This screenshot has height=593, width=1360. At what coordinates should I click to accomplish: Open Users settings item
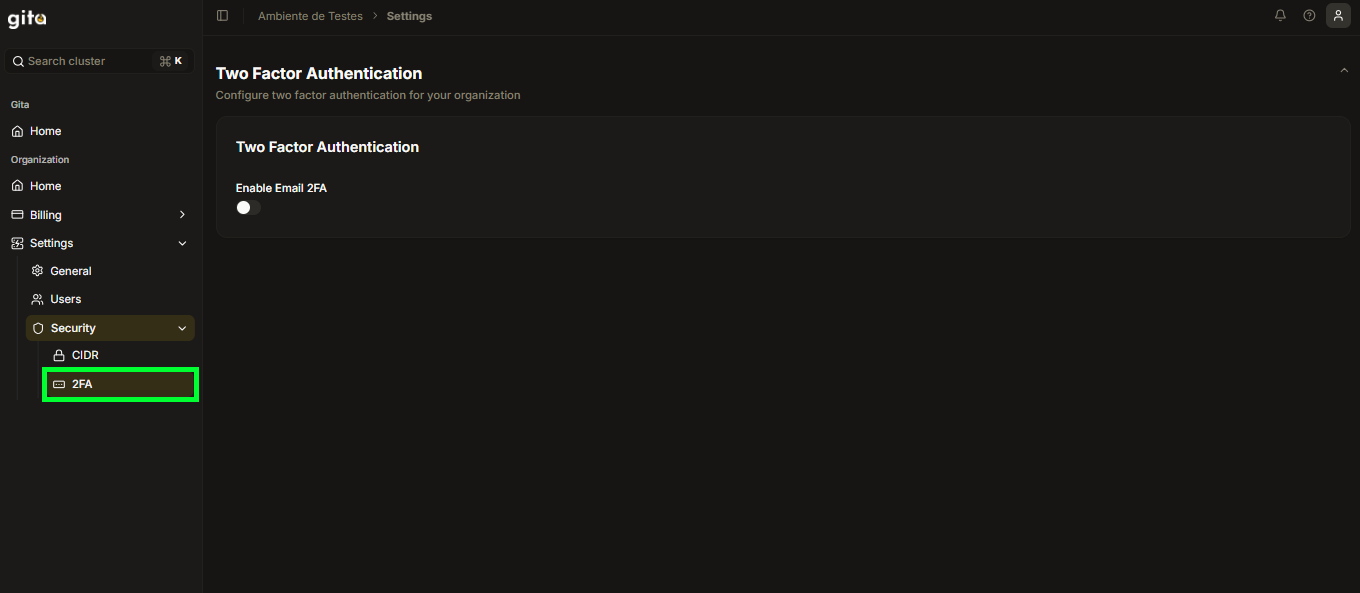pos(66,299)
